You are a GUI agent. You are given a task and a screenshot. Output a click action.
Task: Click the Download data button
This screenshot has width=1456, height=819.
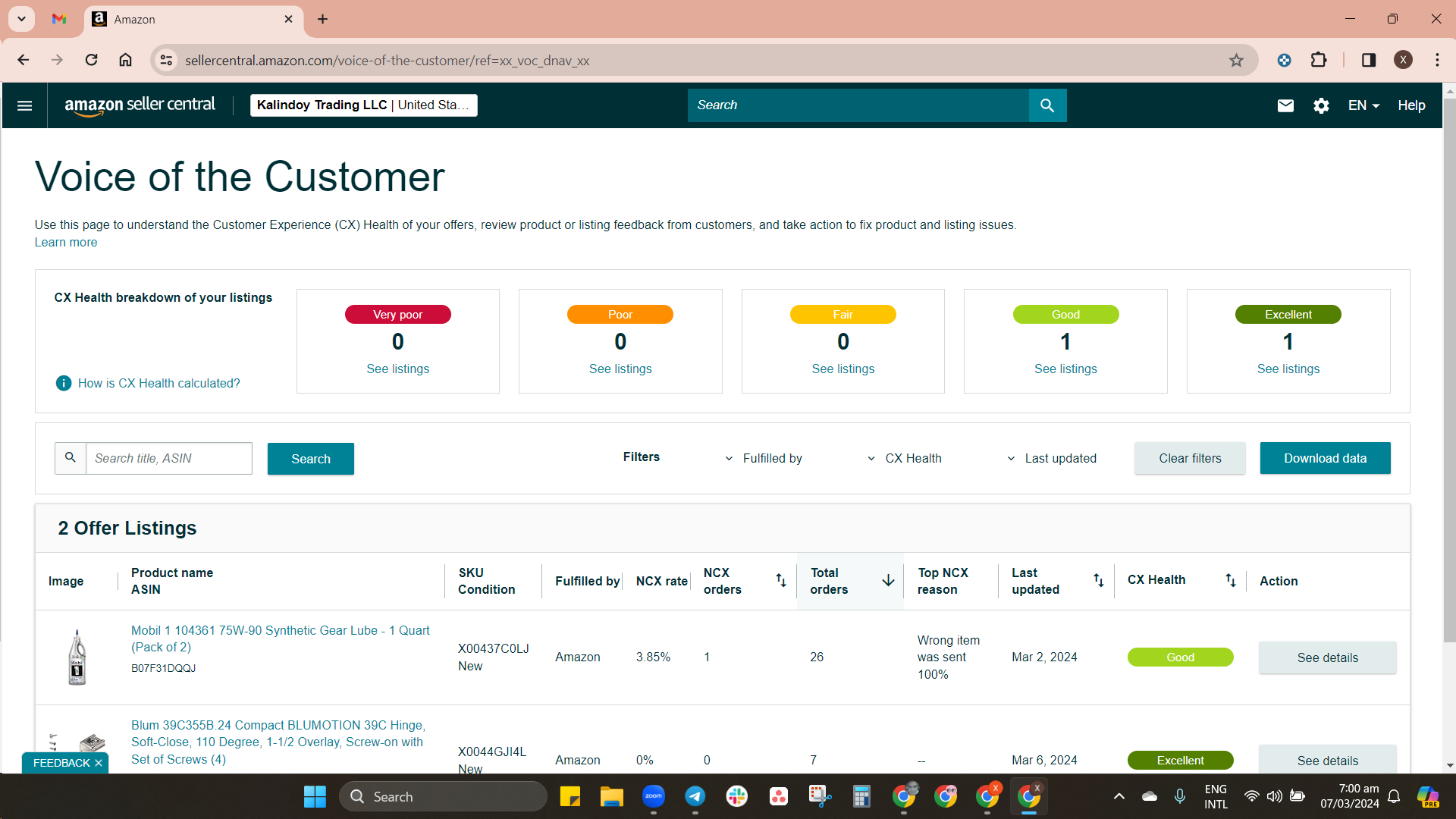[x=1325, y=458]
